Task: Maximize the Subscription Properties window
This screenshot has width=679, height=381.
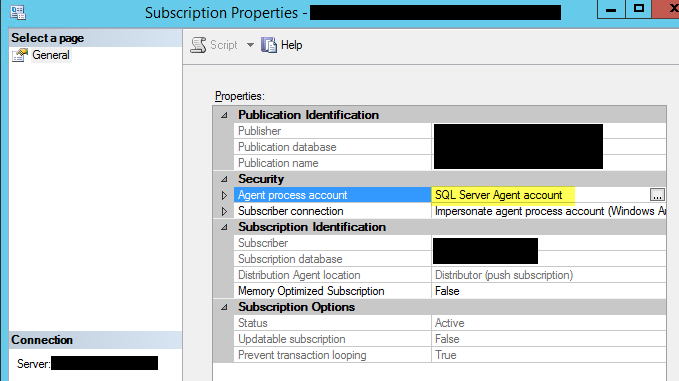Action: tap(638, 9)
